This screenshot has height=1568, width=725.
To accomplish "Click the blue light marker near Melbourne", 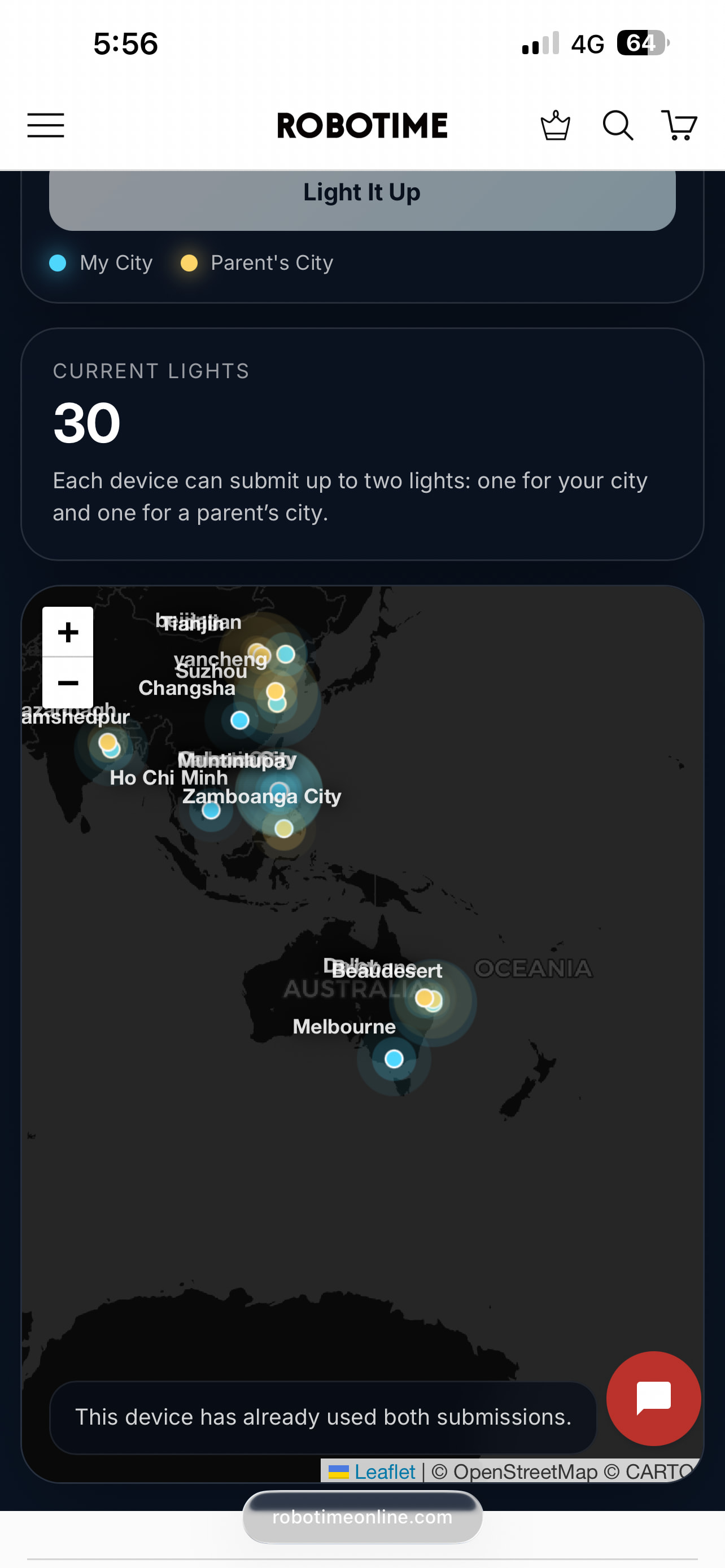I will (394, 1059).
